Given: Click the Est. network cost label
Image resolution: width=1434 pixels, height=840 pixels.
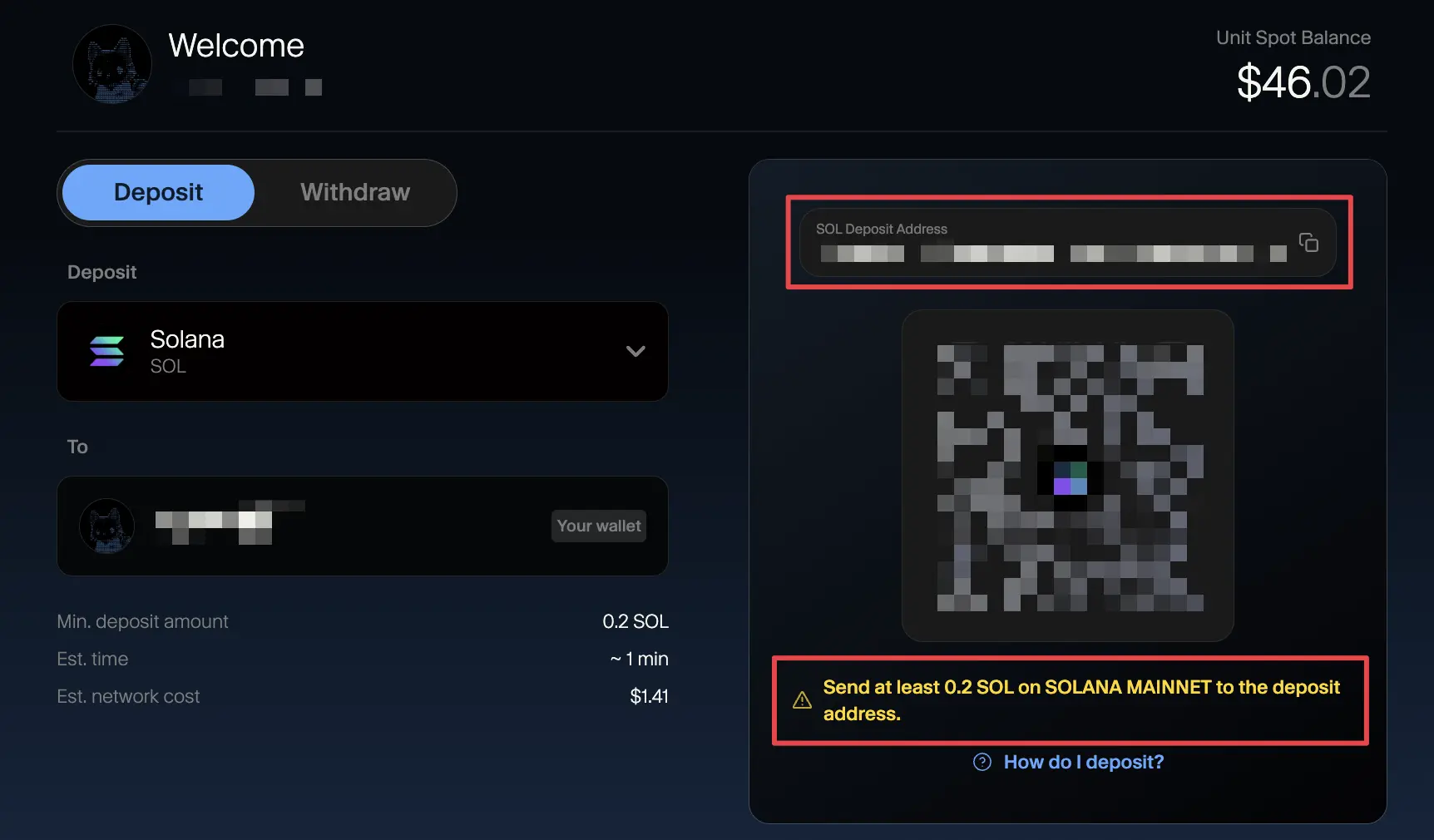Looking at the screenshot, I should (128, 696).
